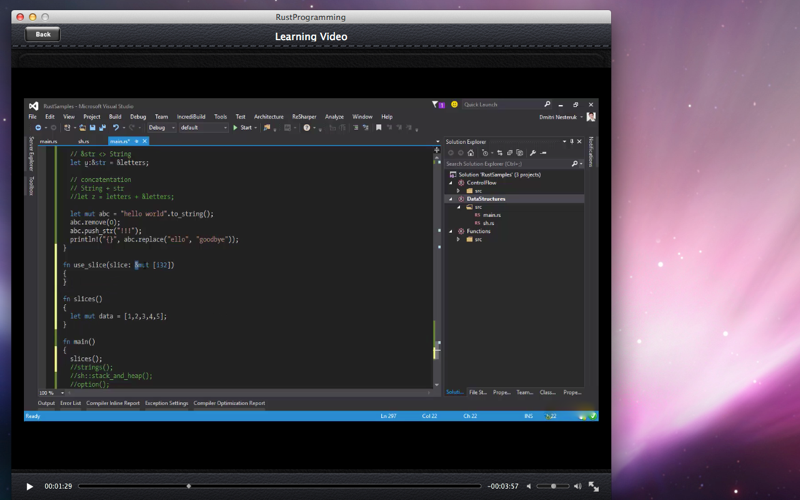Click the Start debugging play icon
Viewport: 800px width, 500px height.
click(235, 128)
